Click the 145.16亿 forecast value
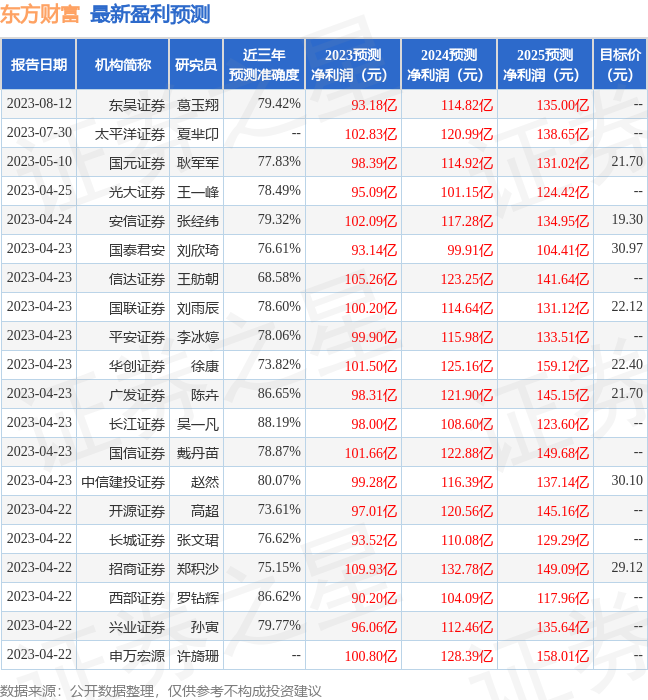This screenshot has height=700, width=648. pyautogui.click(x=563, y=512)
